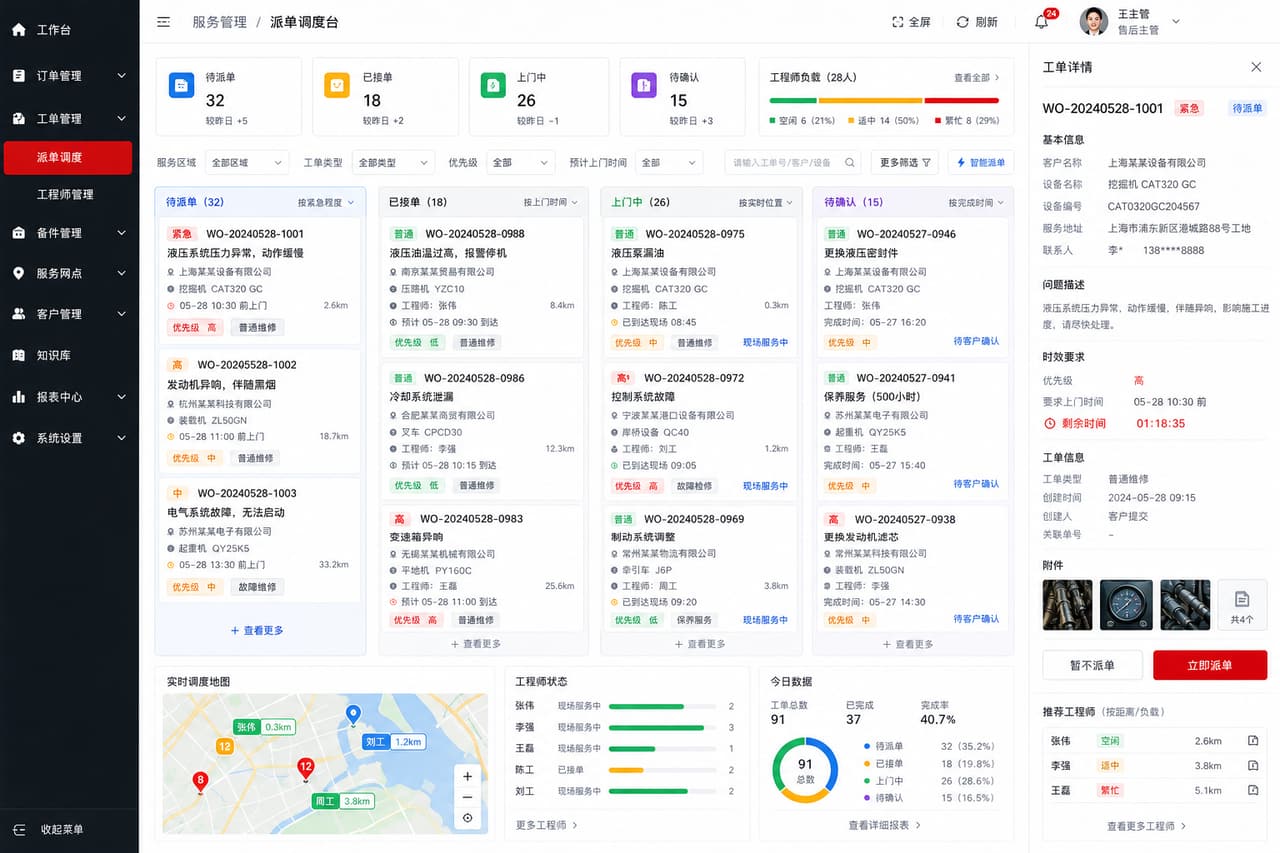Open 按上门时间 sort dropdown
This screenshot has width=1280, height=853.
[551, 202]
